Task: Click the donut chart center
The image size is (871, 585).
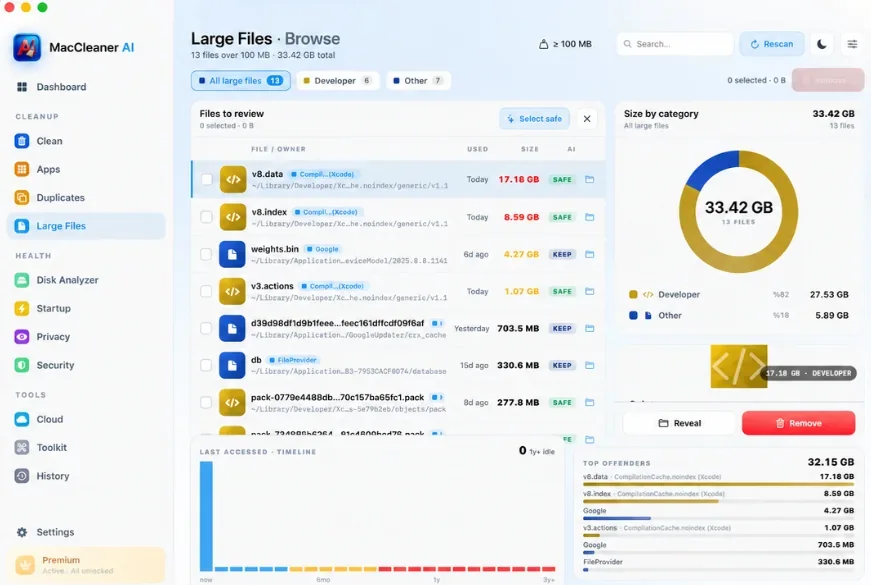Action: tap(738, 212)
